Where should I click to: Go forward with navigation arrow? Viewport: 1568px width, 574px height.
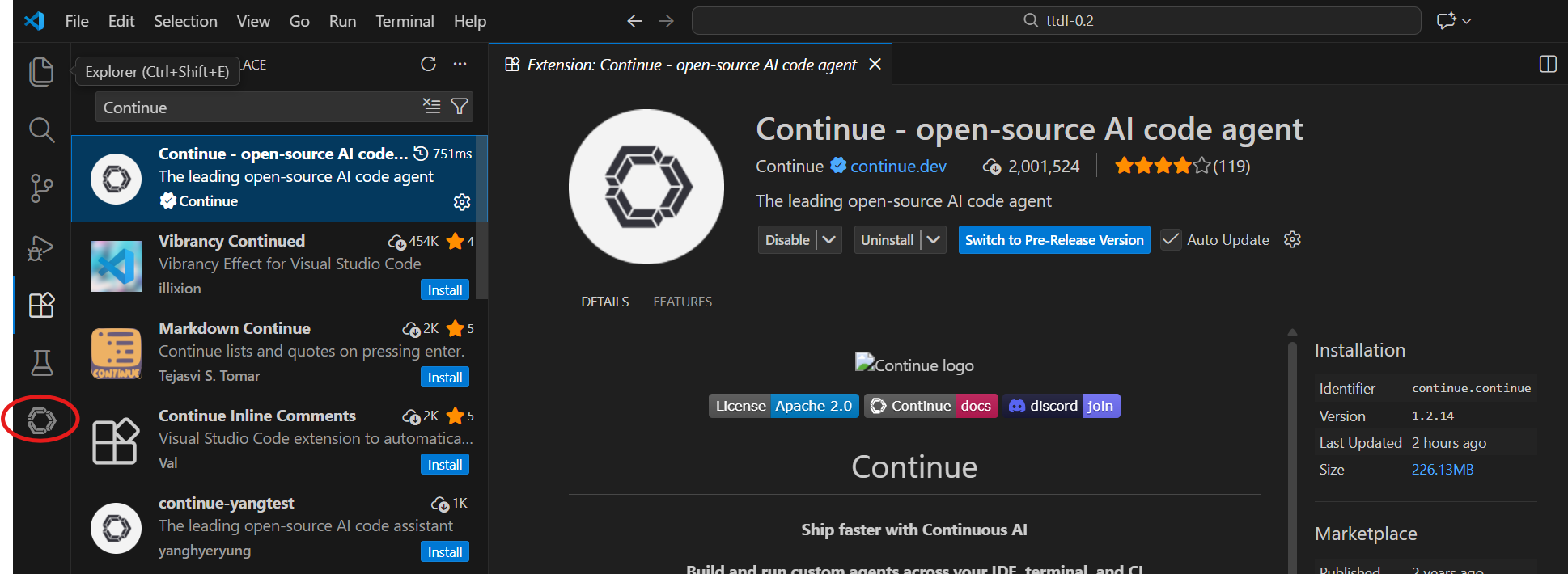tap(666, 21)
